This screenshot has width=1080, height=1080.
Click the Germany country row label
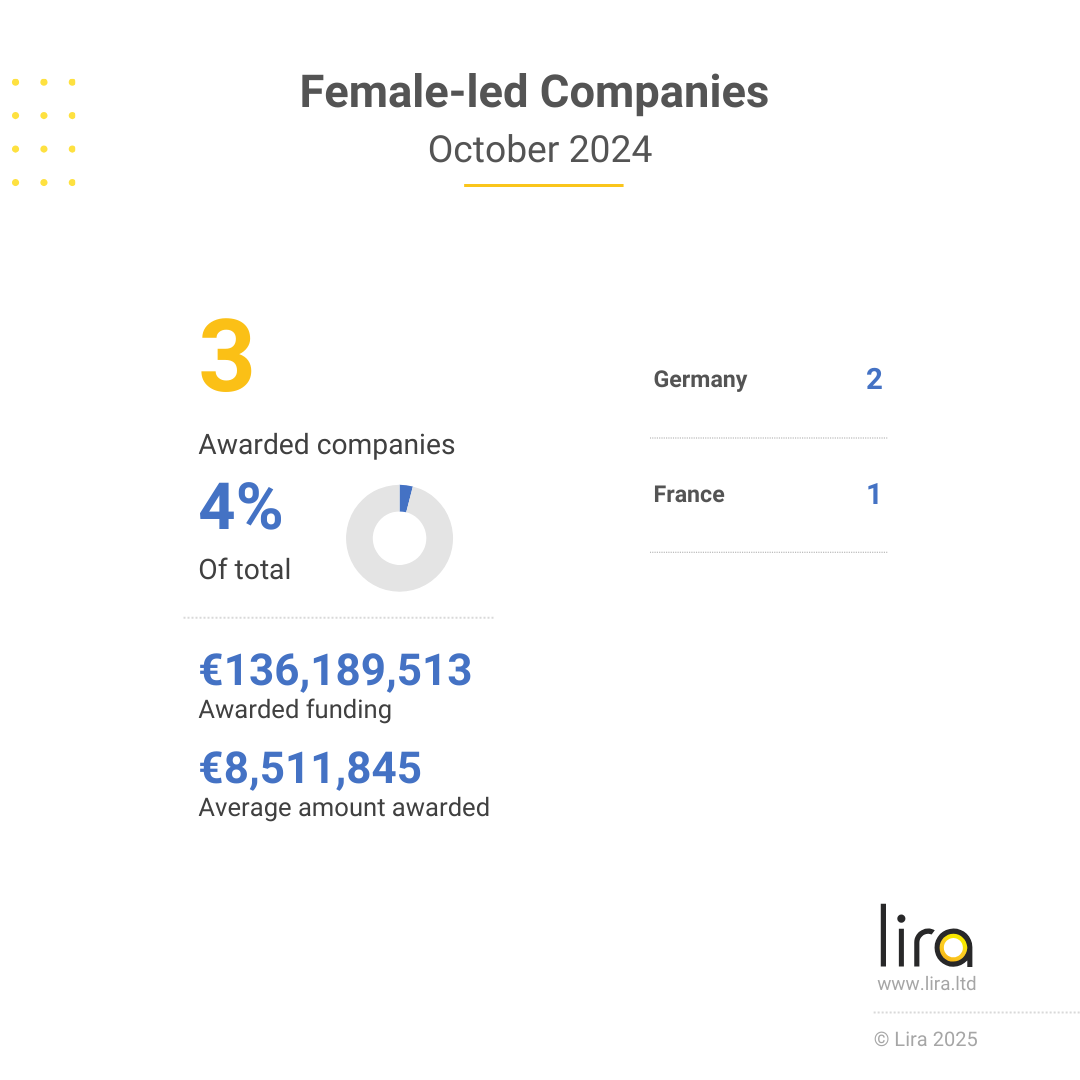(700, 380)
